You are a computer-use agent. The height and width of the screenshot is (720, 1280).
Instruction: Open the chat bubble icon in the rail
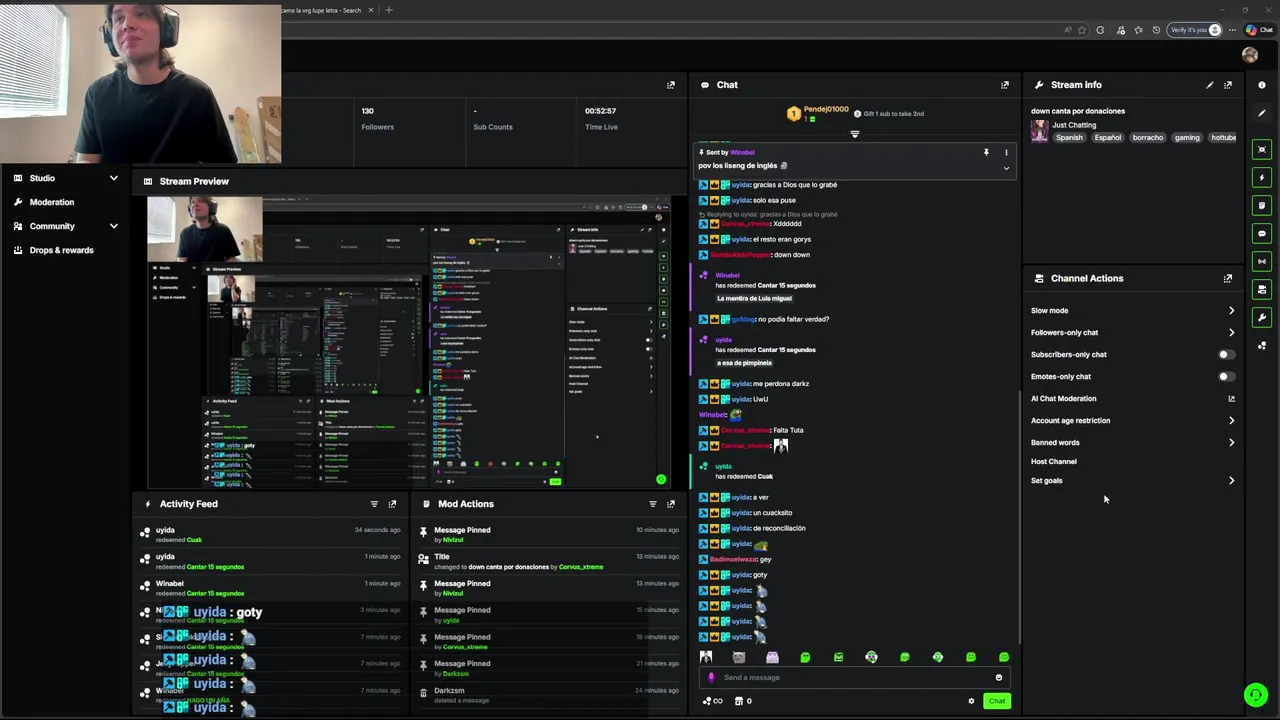(1262, 233)
